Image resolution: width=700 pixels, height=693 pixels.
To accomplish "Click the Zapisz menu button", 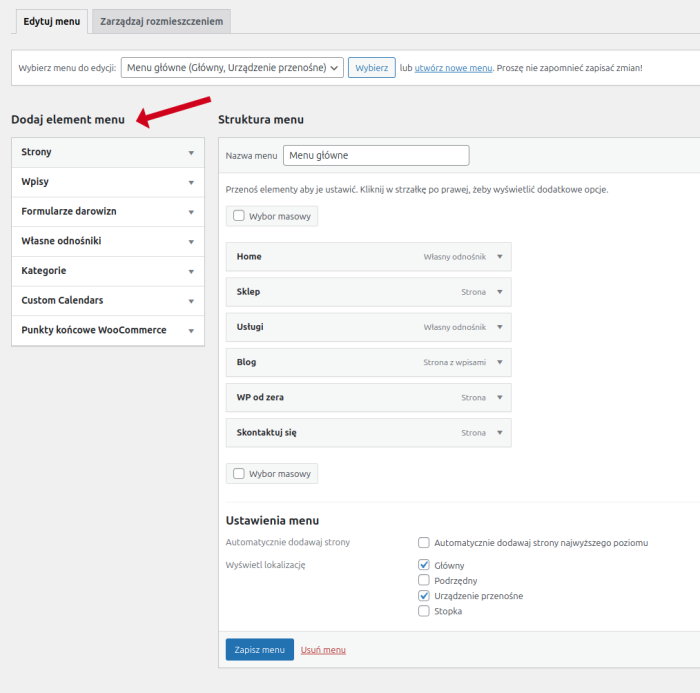I will coord(259,650).
